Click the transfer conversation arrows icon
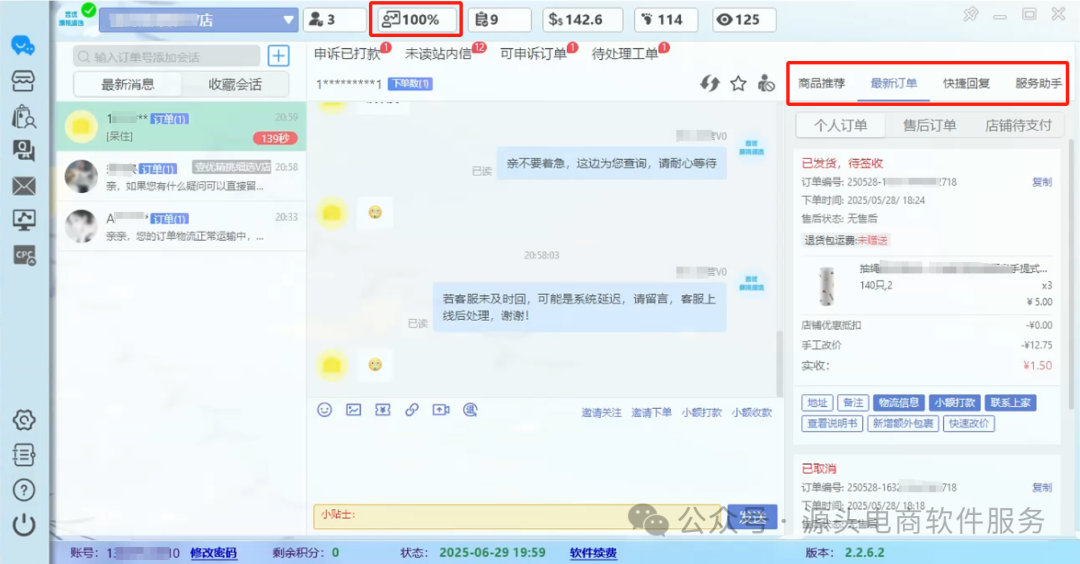Screen dimensions: 1080x564 click(710, 83)
